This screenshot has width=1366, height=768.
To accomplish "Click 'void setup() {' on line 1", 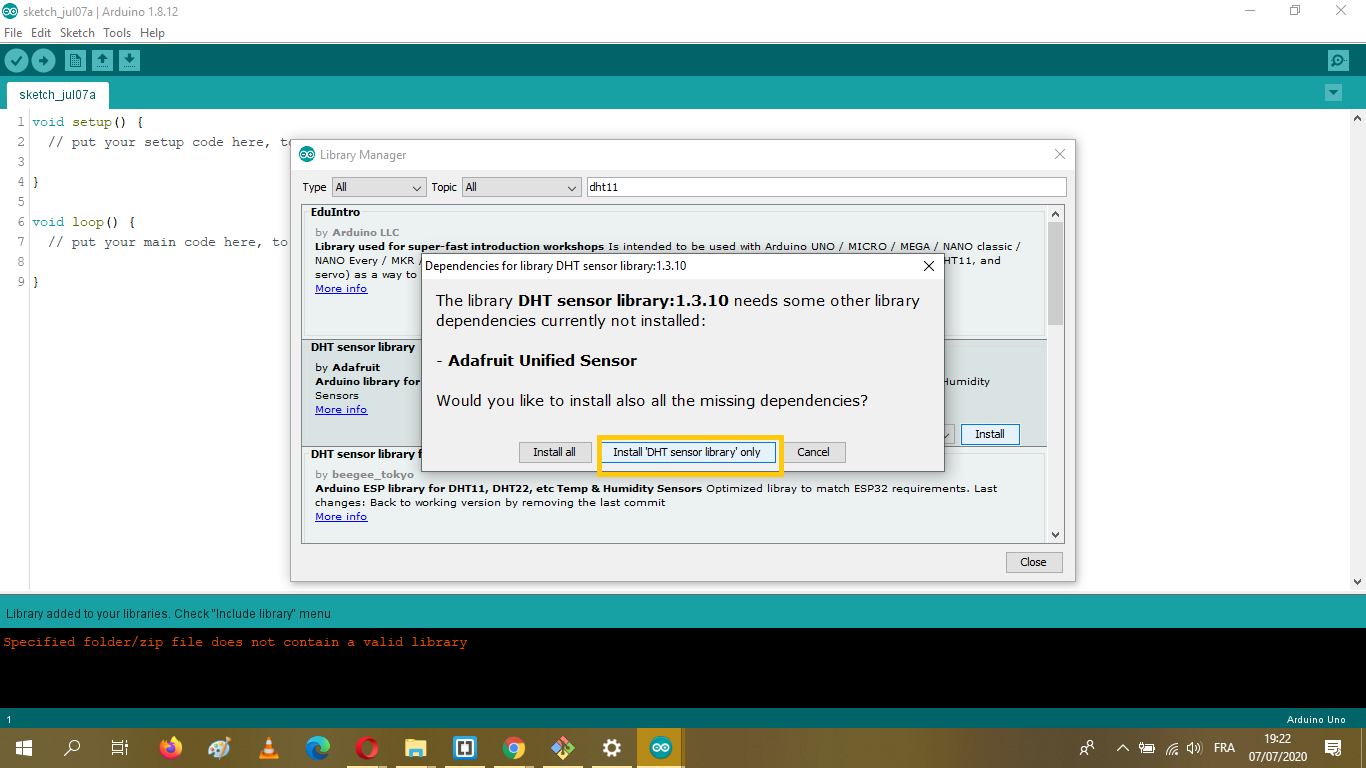I will 88,122.
